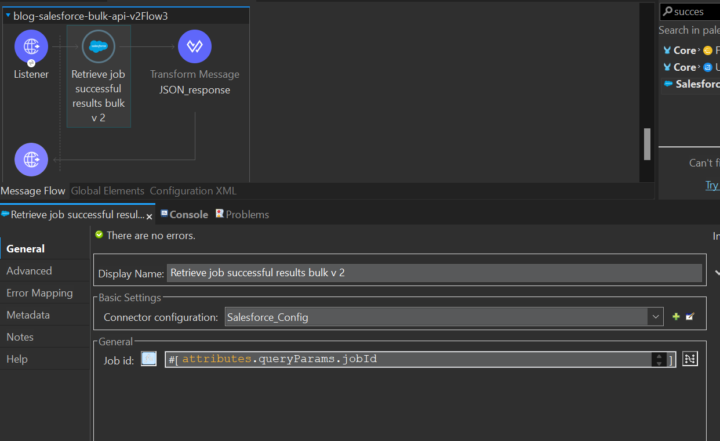720x441 pixels.
Task: Close the Retrieve job successful results tab
Action: click(x=150, y=216)
